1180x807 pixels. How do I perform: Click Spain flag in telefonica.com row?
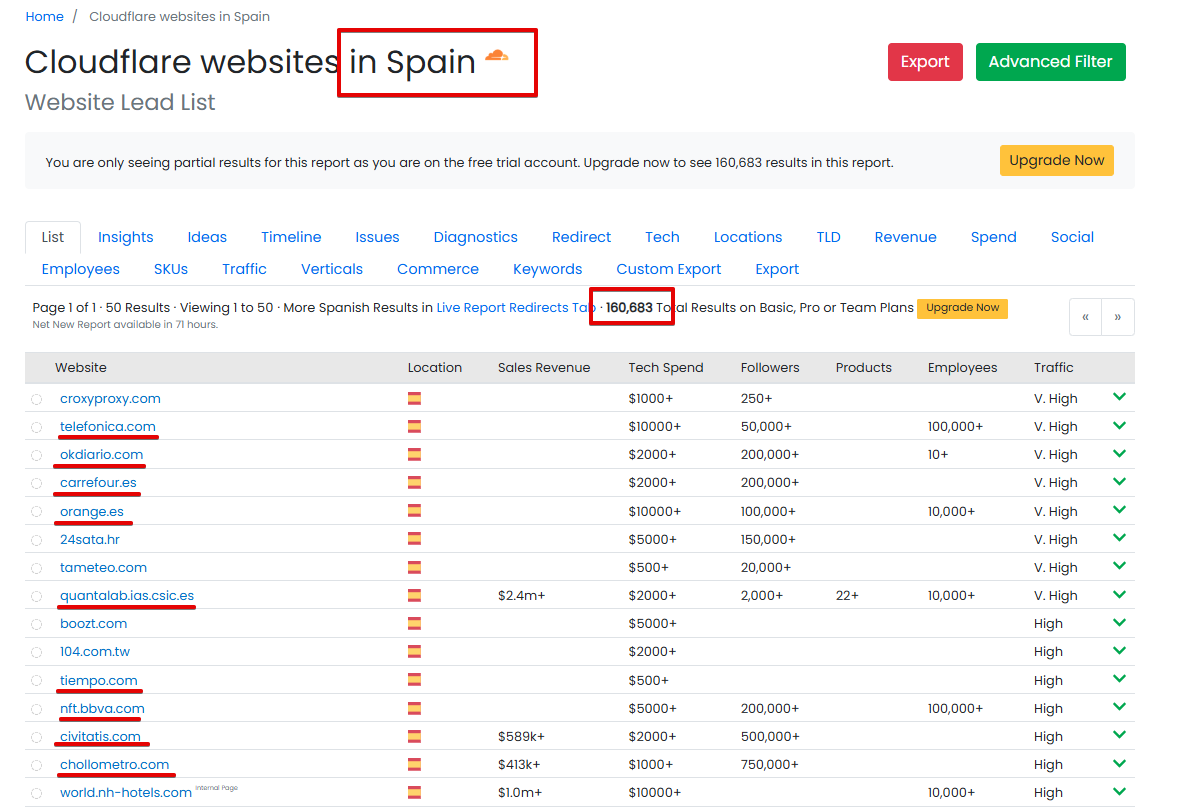coord(415,426)
